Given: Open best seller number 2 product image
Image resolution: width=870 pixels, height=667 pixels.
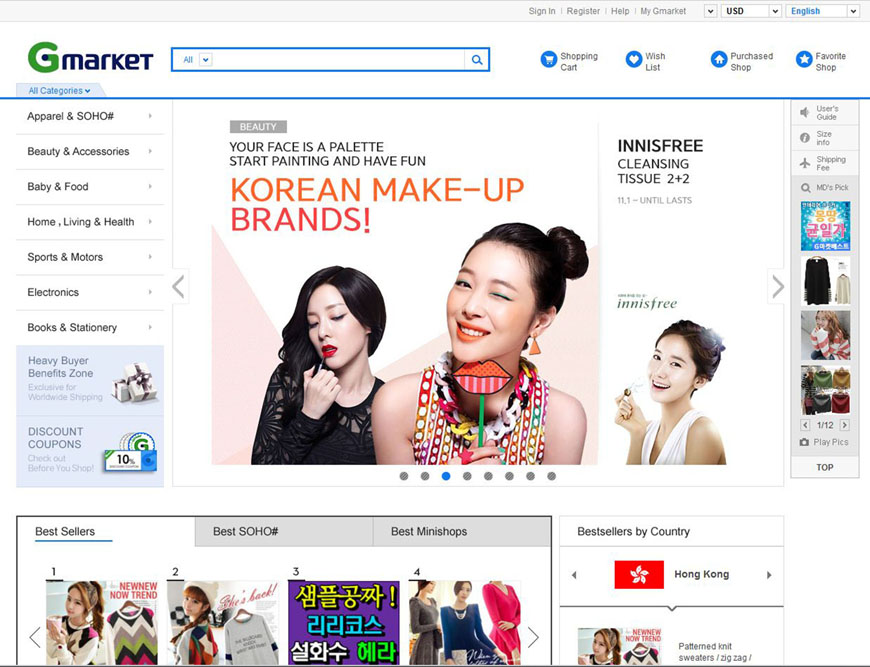Looking at the screenshot, I should (222, 623).
